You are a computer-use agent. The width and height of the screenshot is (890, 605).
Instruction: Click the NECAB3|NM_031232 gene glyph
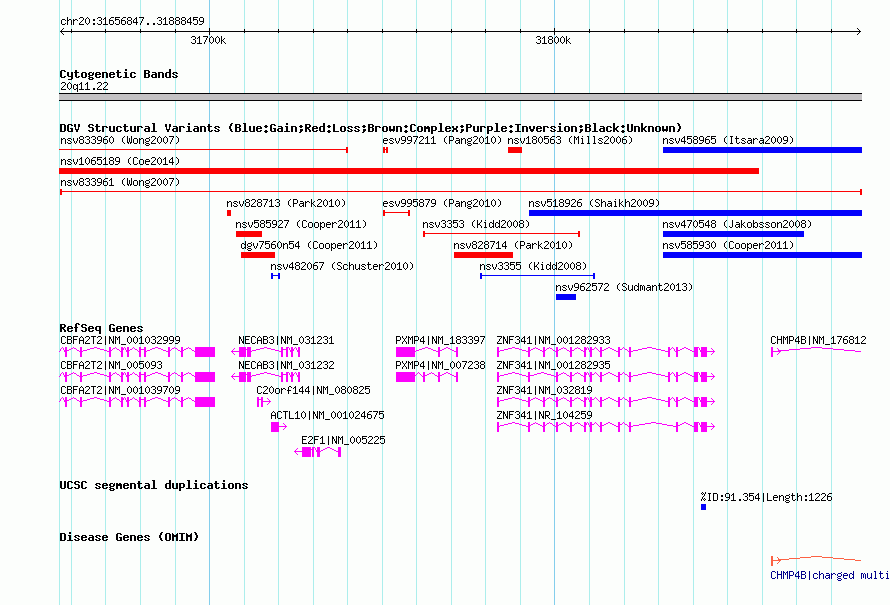tap(266, 377)
